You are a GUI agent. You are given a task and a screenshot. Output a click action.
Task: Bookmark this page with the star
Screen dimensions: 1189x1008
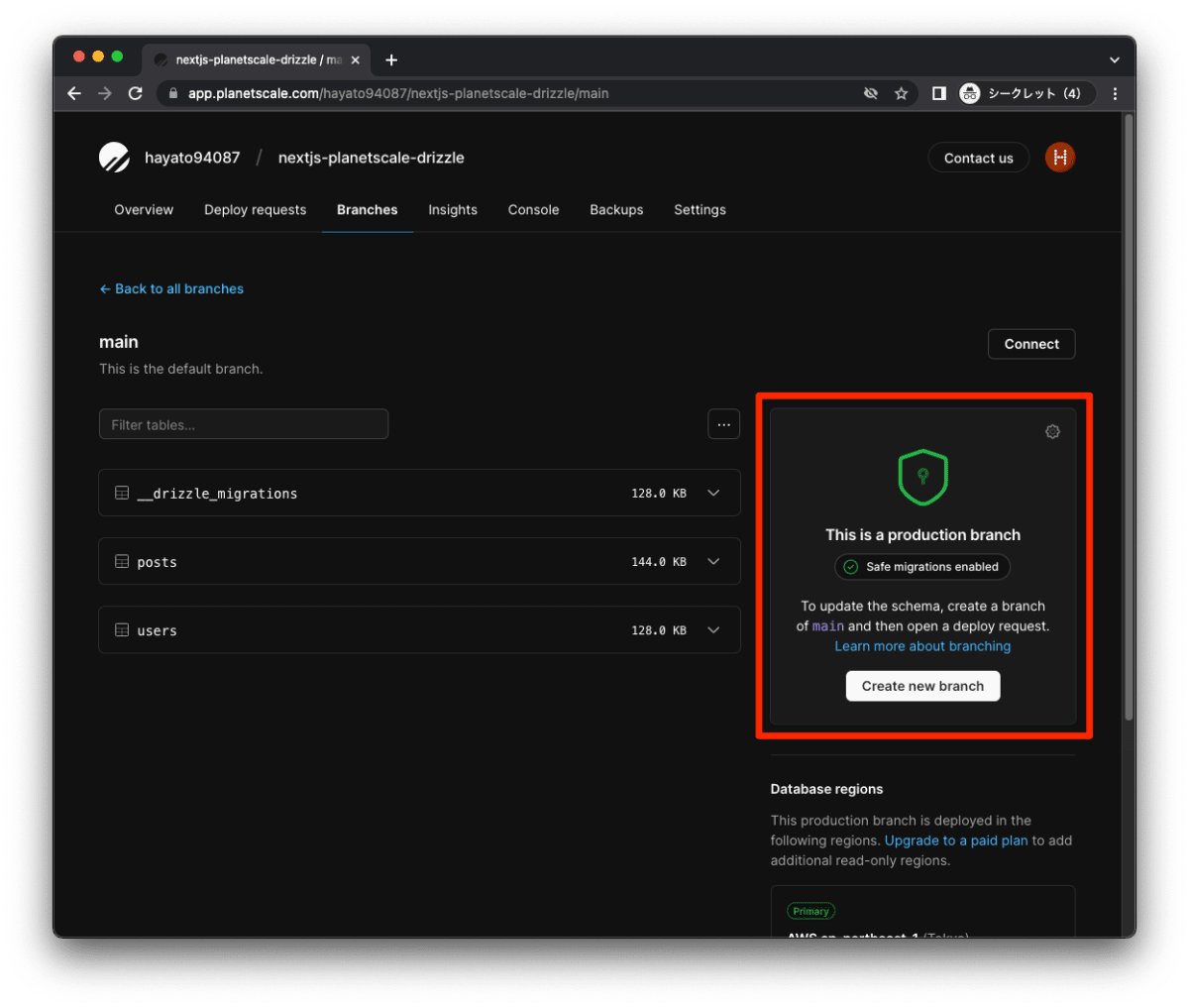click(901, 93)
